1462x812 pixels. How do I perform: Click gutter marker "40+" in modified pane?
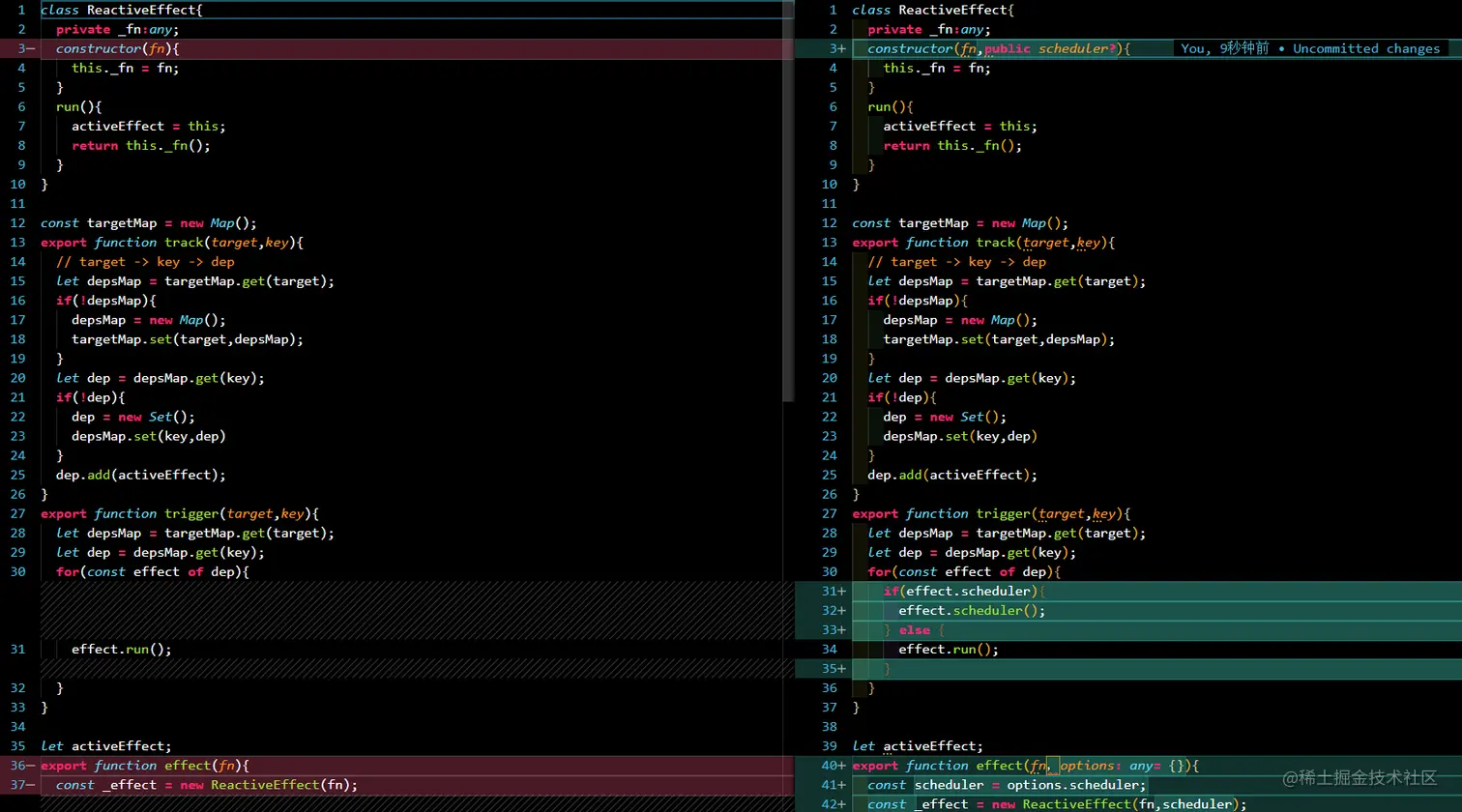(833, 765)
